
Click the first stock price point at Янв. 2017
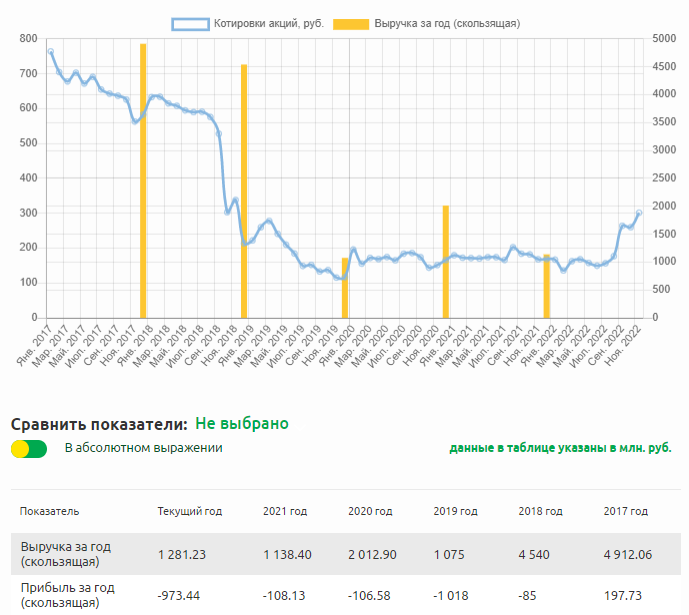[51, 51]
